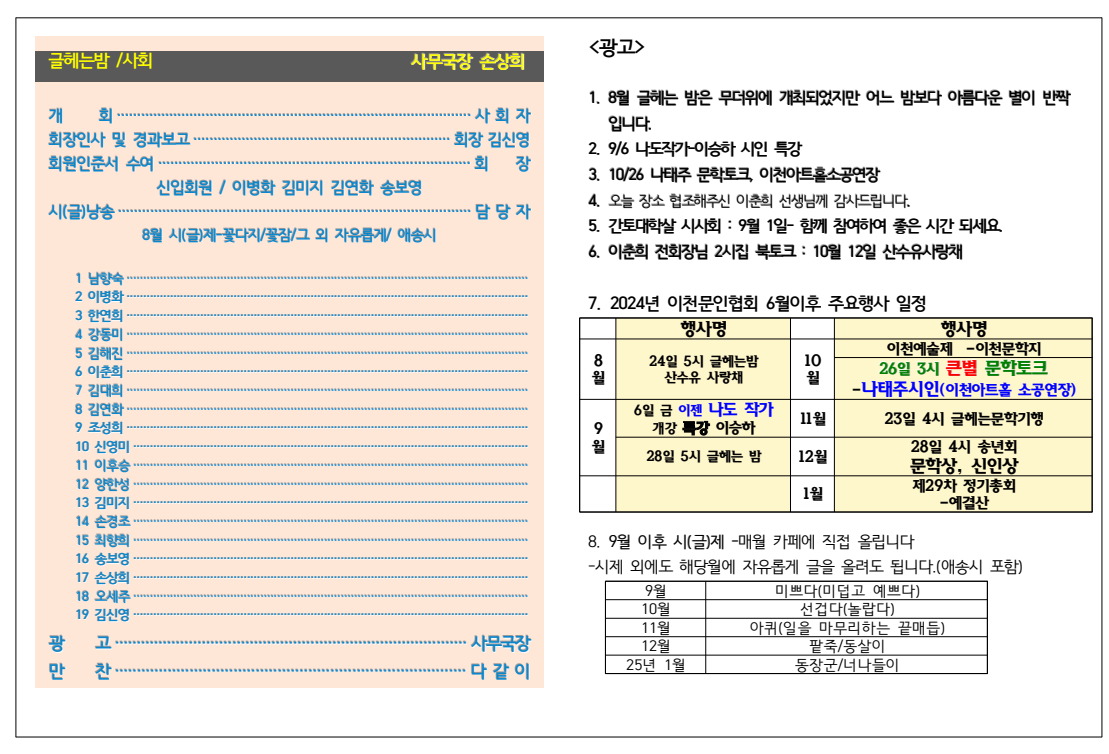
Task: Select notice 4 thanking 이춘희 선생님
Action: pyautogui.click(x=749, y=200)
